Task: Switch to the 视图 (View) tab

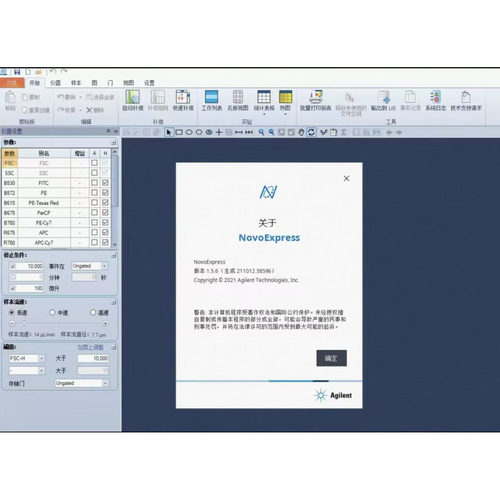Action: (128, 83)
